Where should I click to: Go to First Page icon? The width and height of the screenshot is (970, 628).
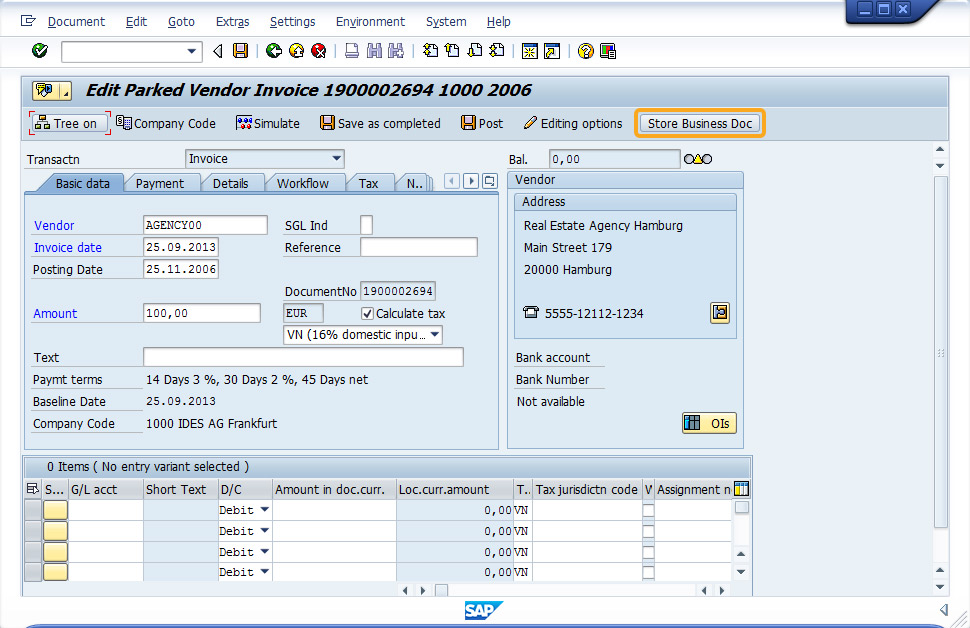(430, 51)
